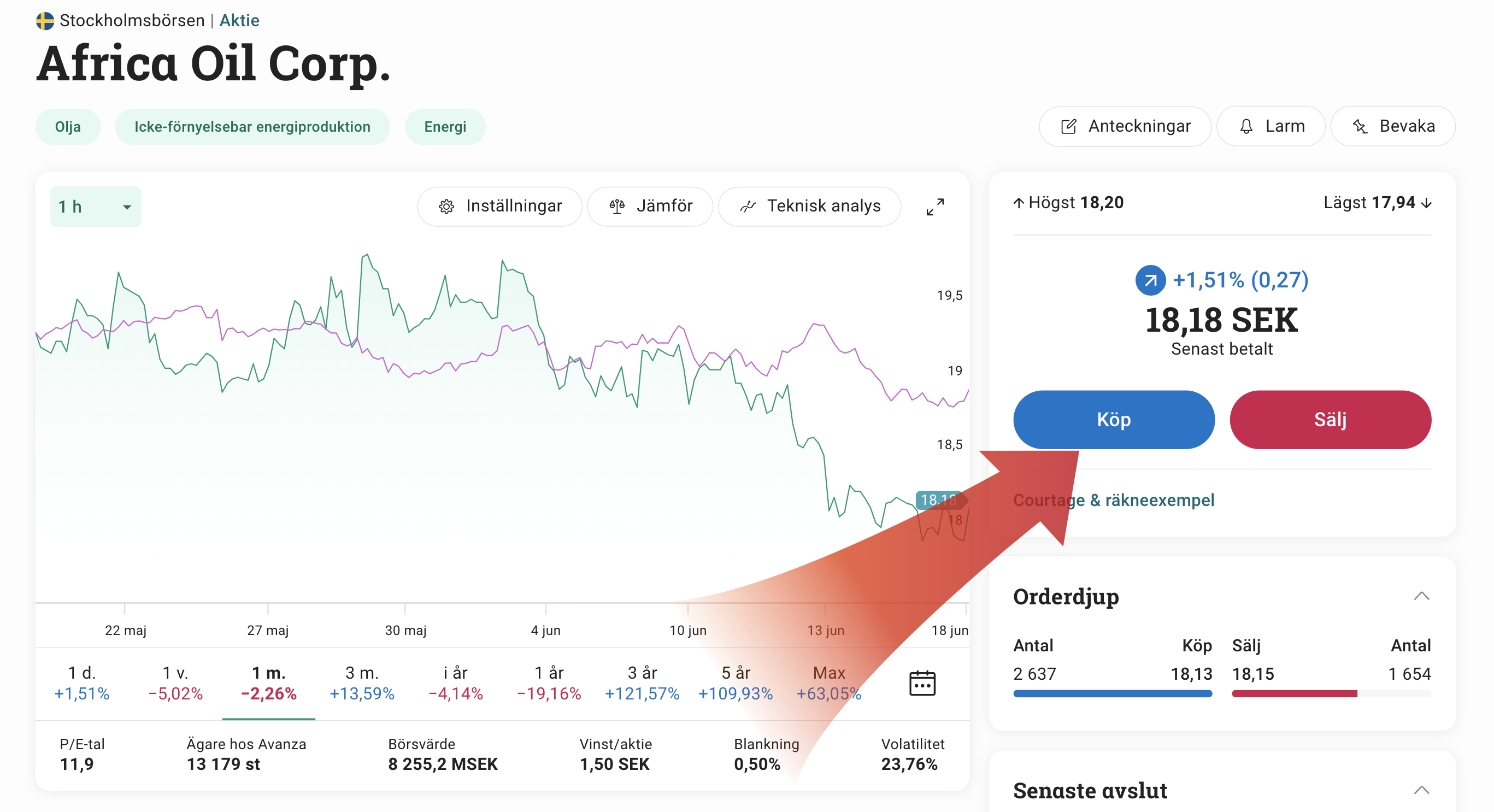
Task: Open the calendar date picker icon
Action: pyautogui.click(x=921, y=682)
